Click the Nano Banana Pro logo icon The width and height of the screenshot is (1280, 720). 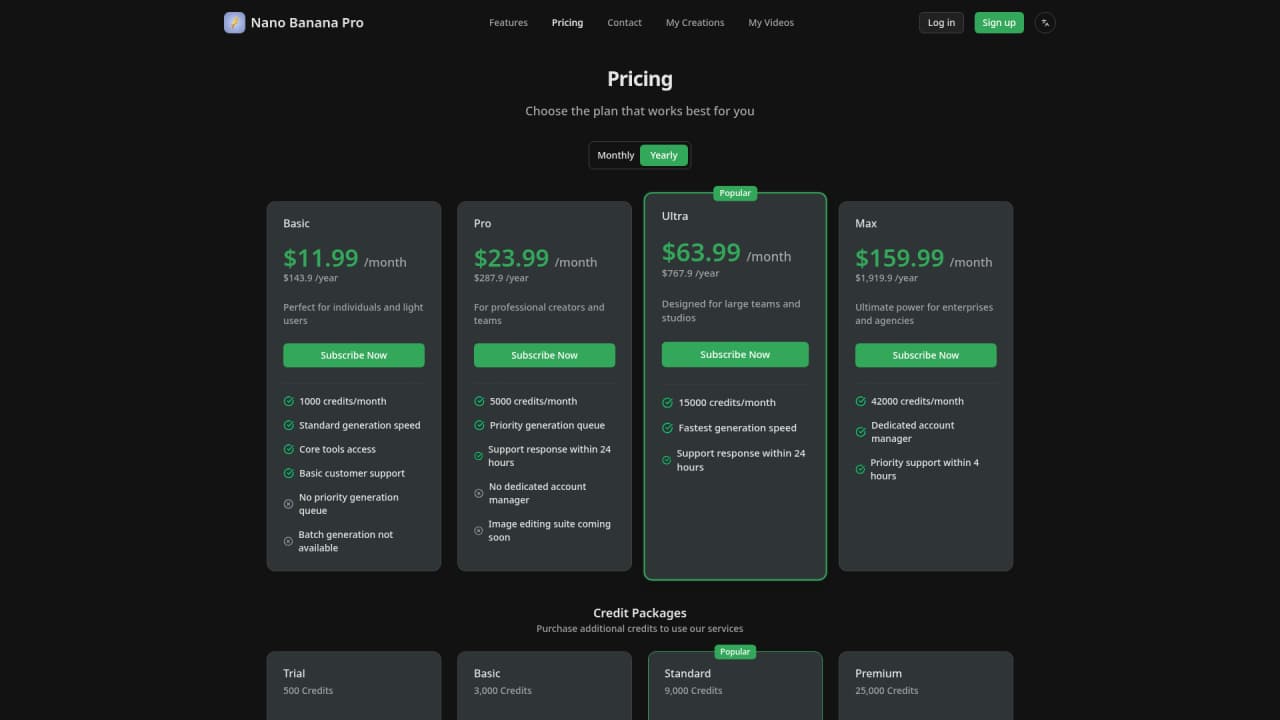234,22
